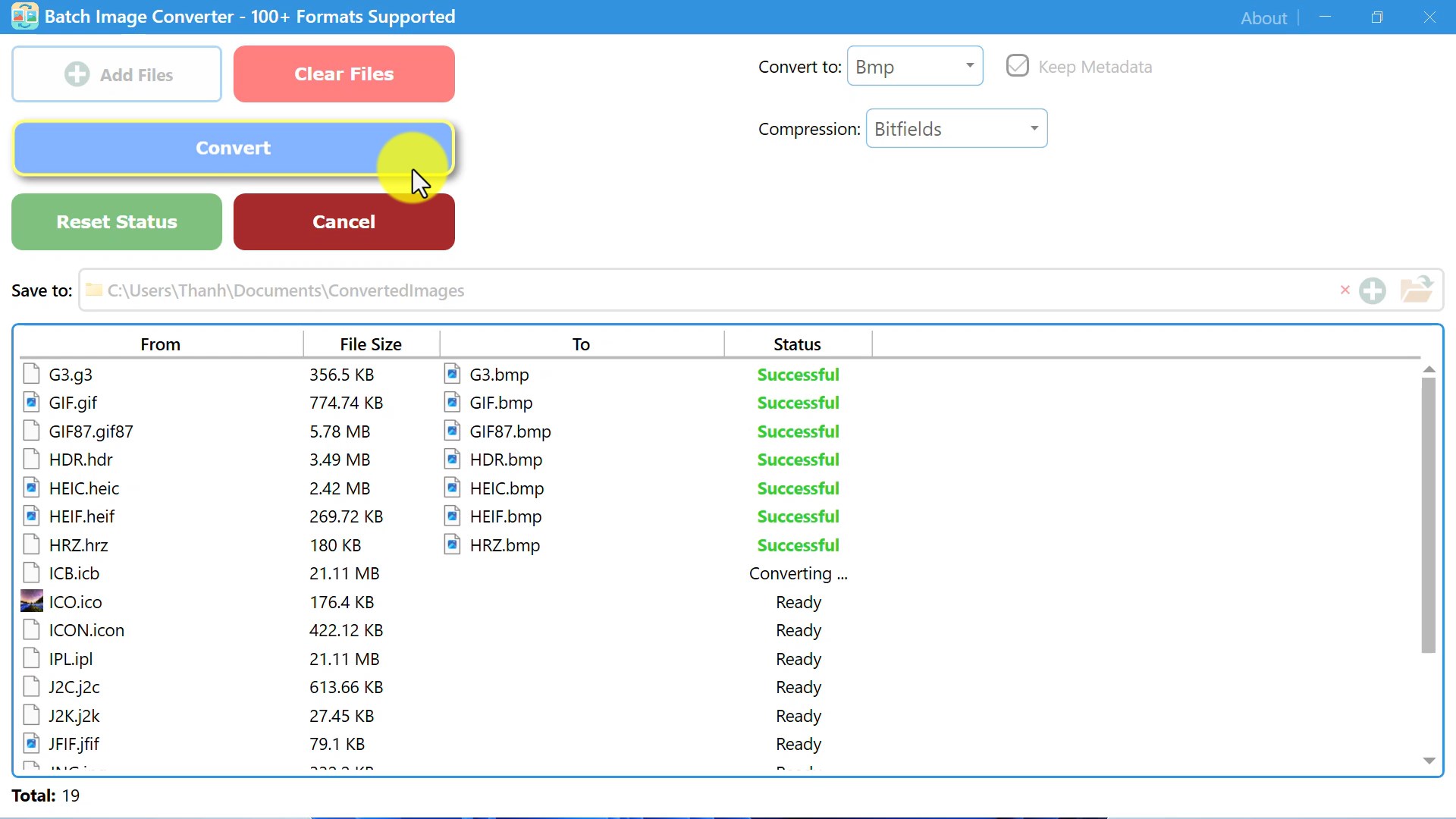Click the file list scroll-down arrow
The height and width of the screenshot is (819, 1456).
(1429, 761)
